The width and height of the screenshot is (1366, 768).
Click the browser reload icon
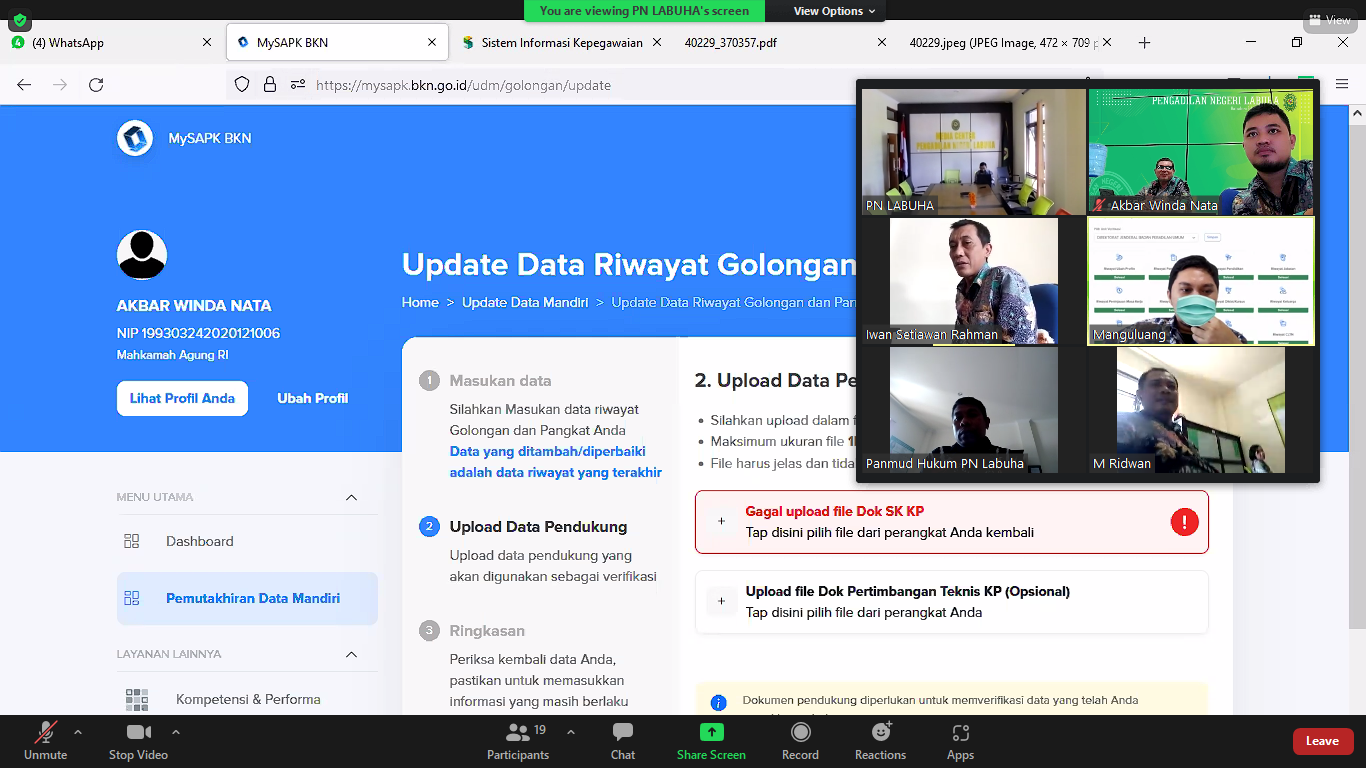click(96, 85)
